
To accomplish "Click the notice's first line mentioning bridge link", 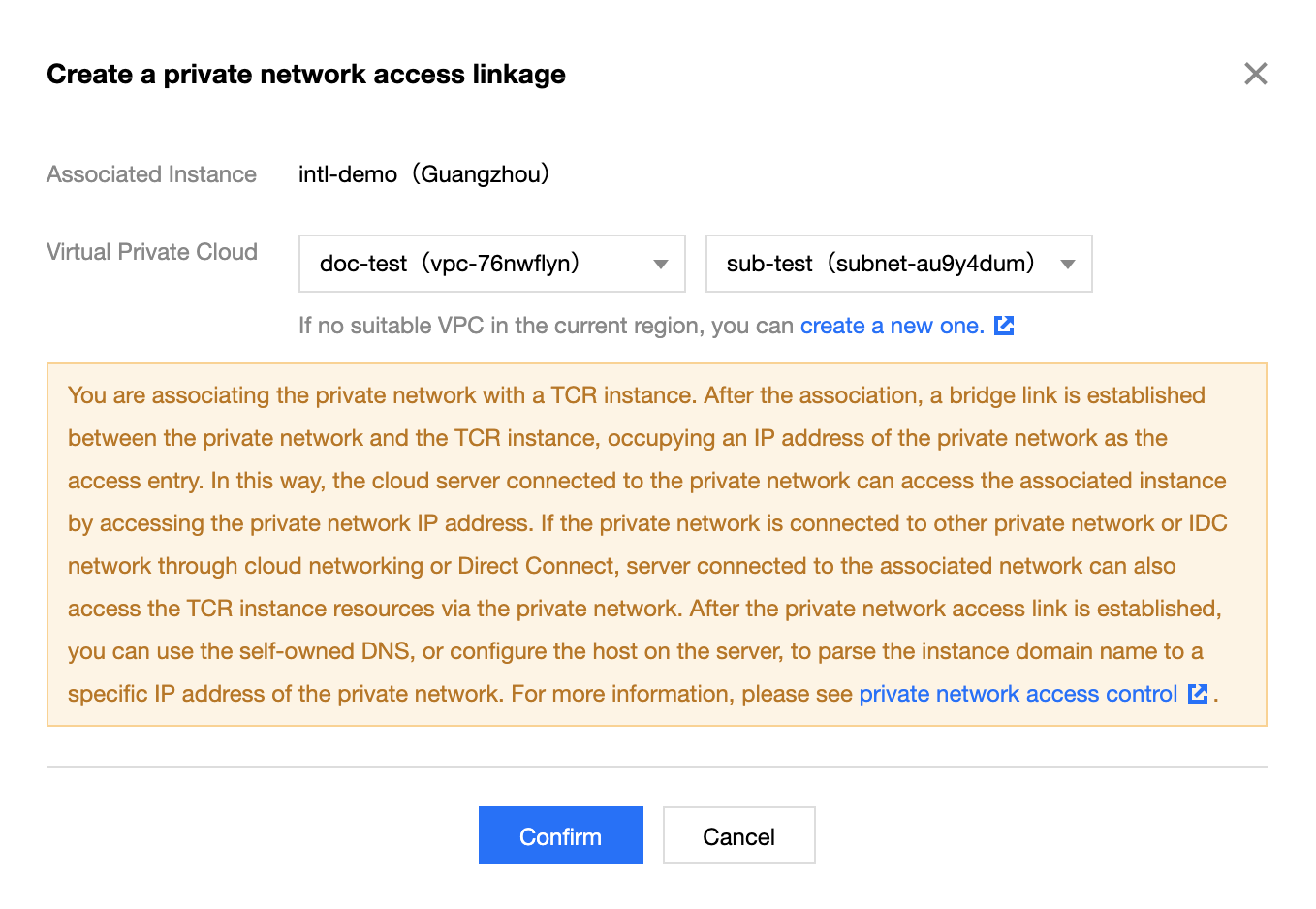I will coord(637,395).
